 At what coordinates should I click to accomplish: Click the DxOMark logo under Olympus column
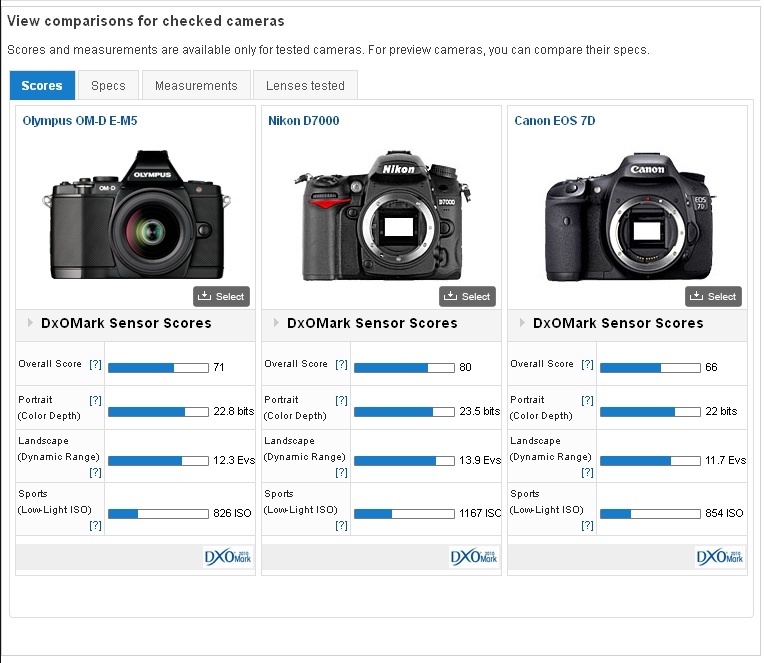click(x=228, y=557)
